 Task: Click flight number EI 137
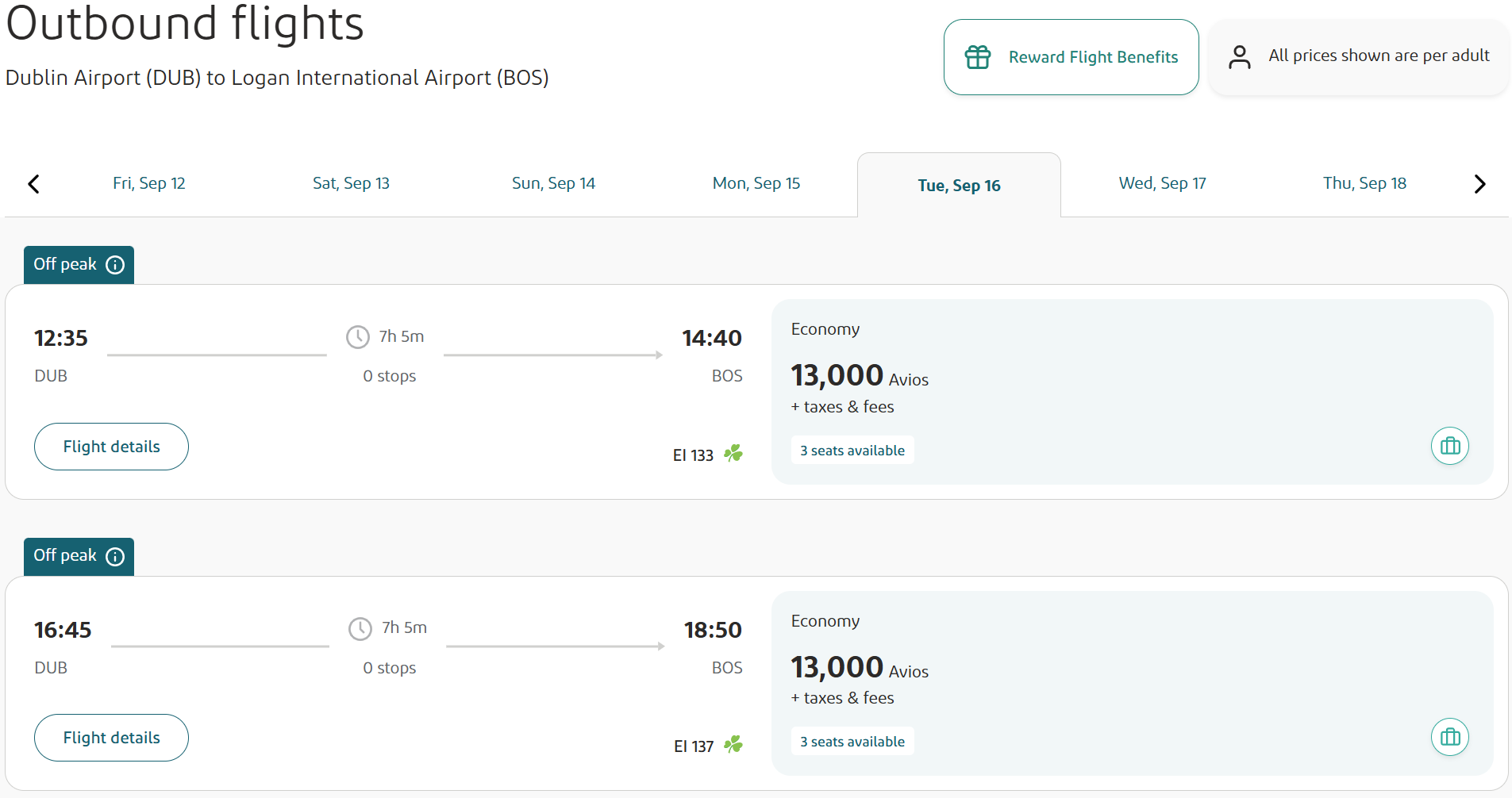click(x=694, y=746)
